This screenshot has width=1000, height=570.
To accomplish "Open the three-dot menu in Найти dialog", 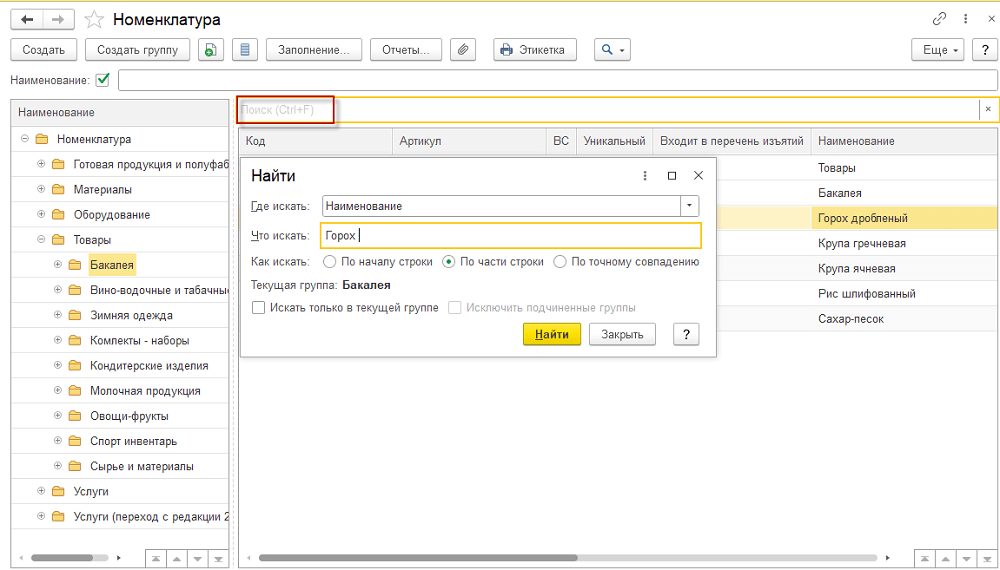I will (645, 175).
